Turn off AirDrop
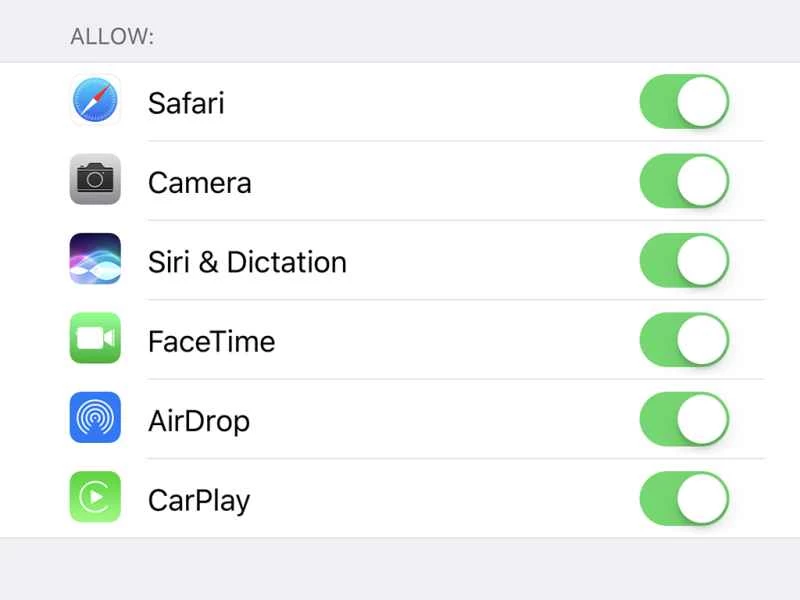 pos(683,420)
